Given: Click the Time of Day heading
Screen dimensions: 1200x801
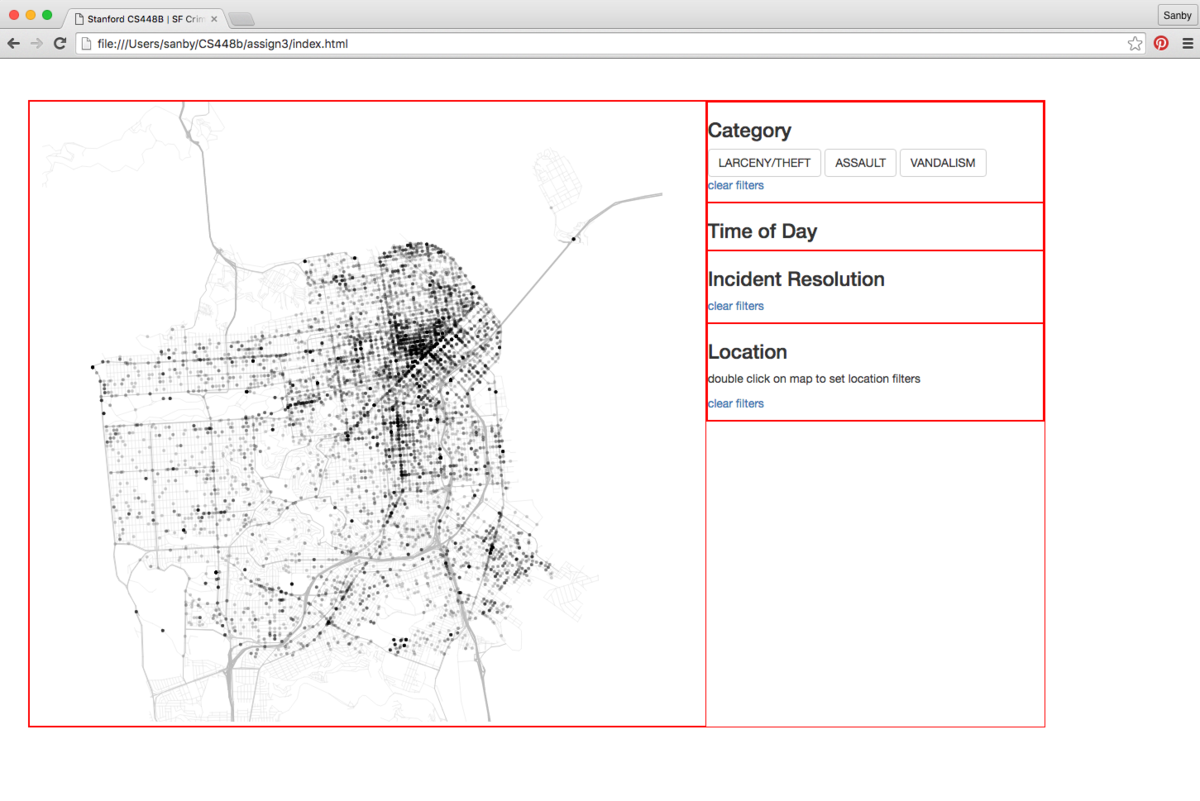Looking at the screenshot, I should [762, 231].
